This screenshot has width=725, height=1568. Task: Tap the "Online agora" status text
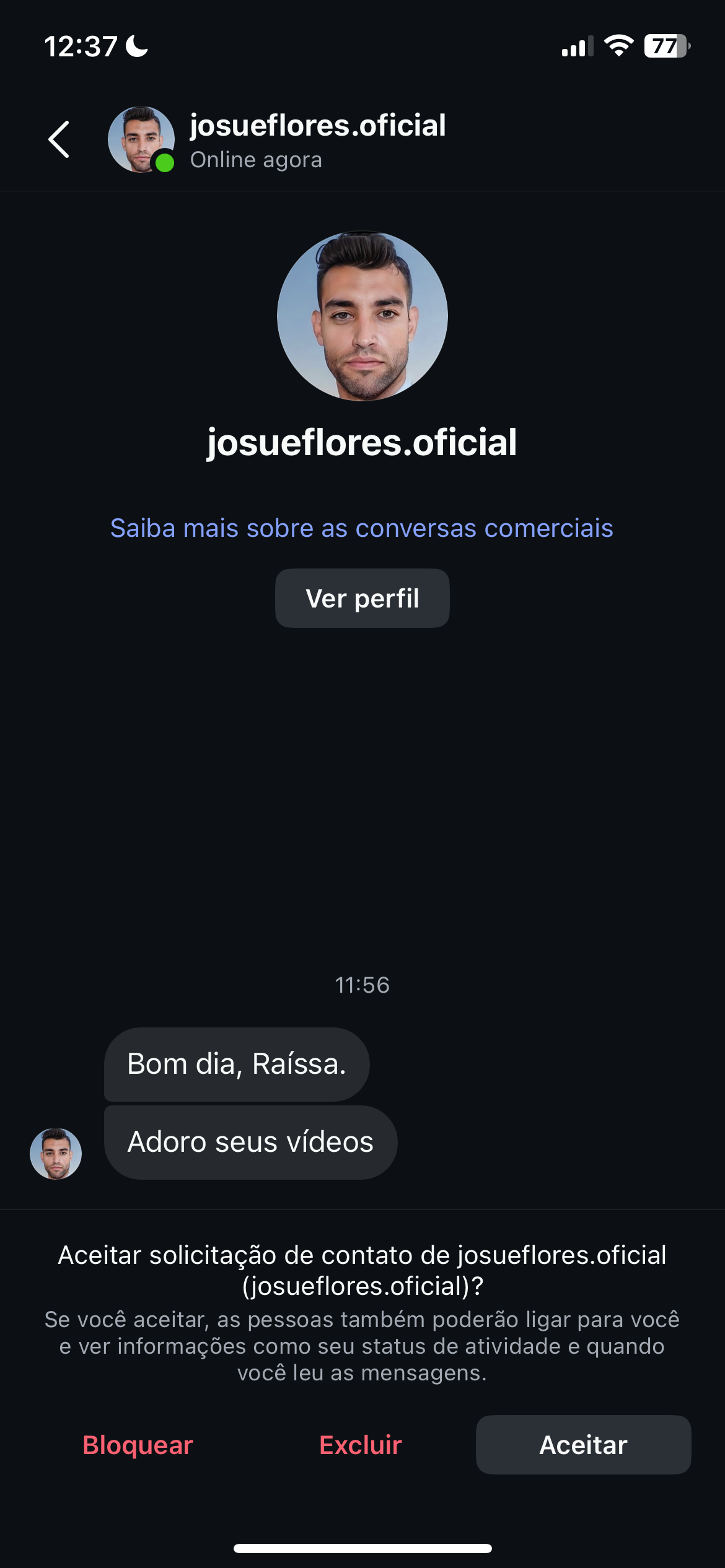pos(256,160)
